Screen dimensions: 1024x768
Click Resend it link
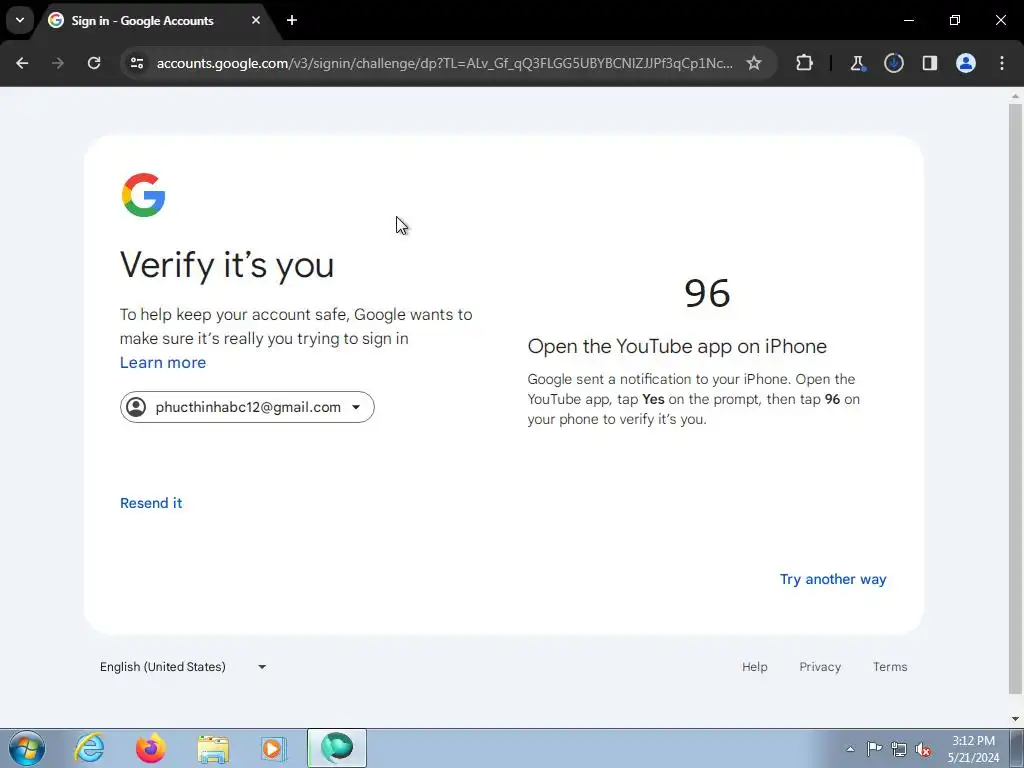click(x=151, y=503)
